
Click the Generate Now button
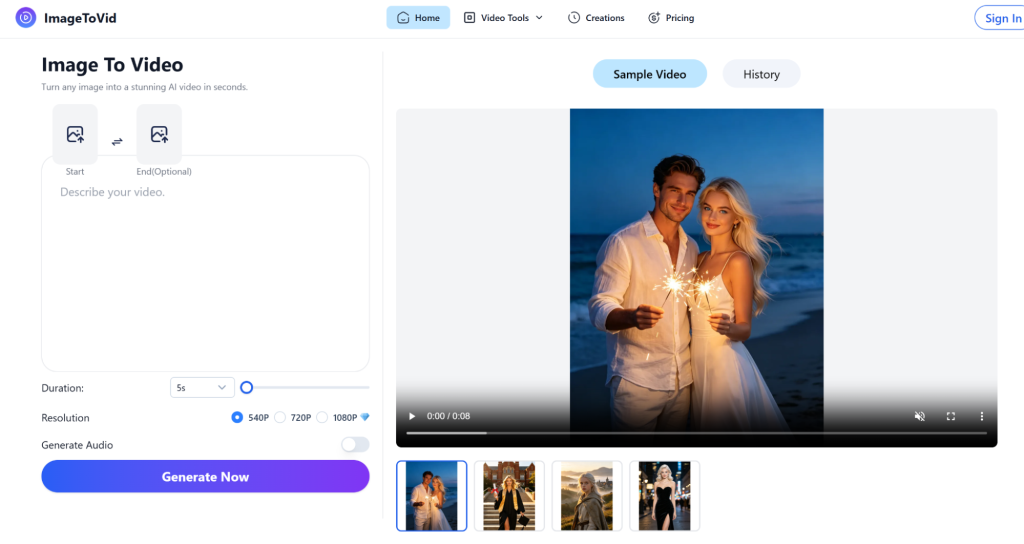(x=205, y=476)
